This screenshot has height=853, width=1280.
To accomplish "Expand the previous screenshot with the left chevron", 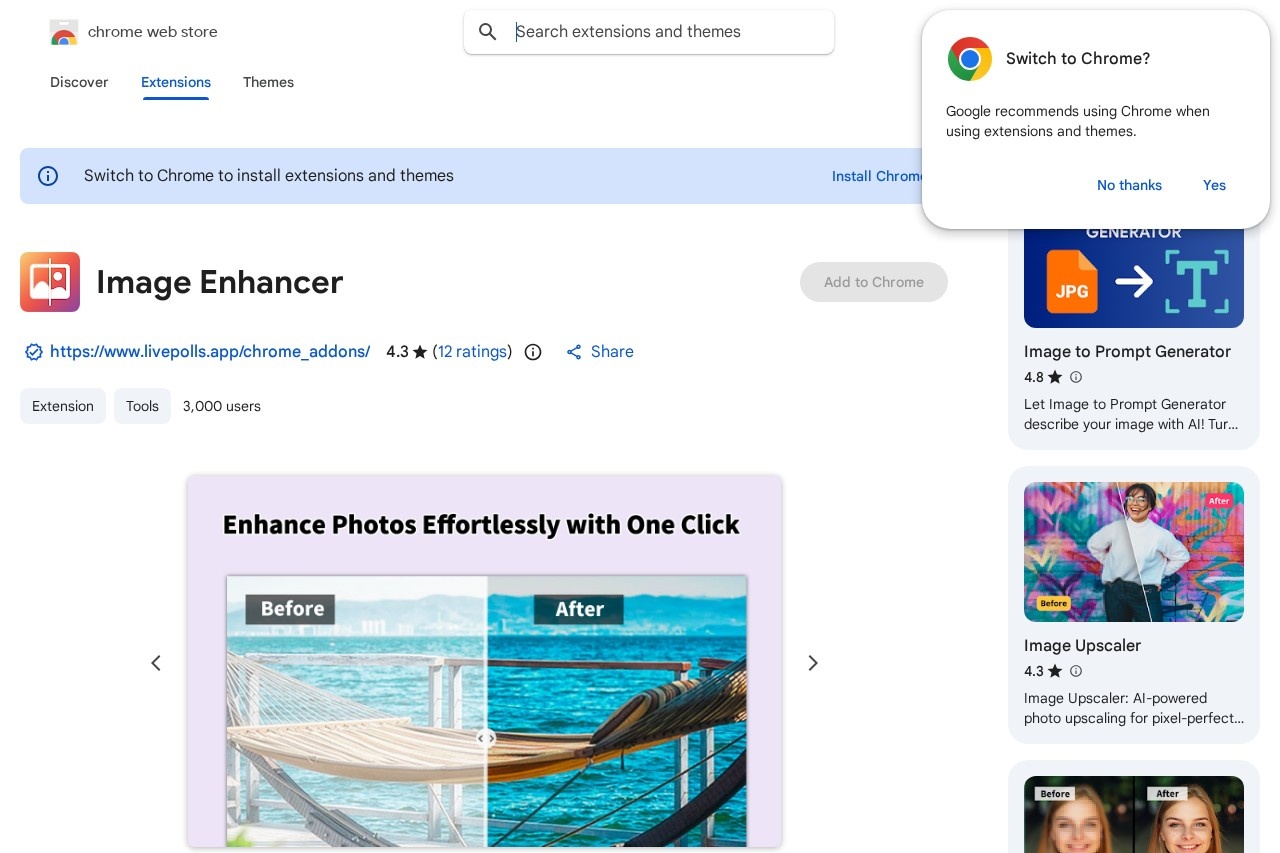I will [156, 663].
